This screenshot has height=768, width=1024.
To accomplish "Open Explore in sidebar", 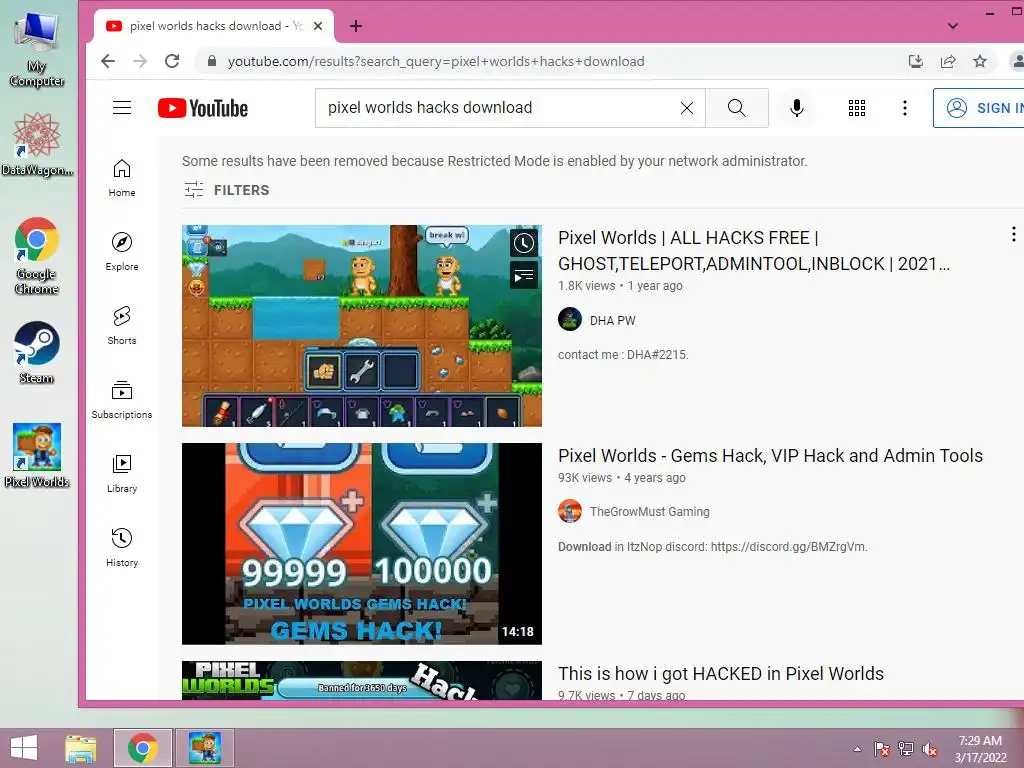I will [122, 251].
